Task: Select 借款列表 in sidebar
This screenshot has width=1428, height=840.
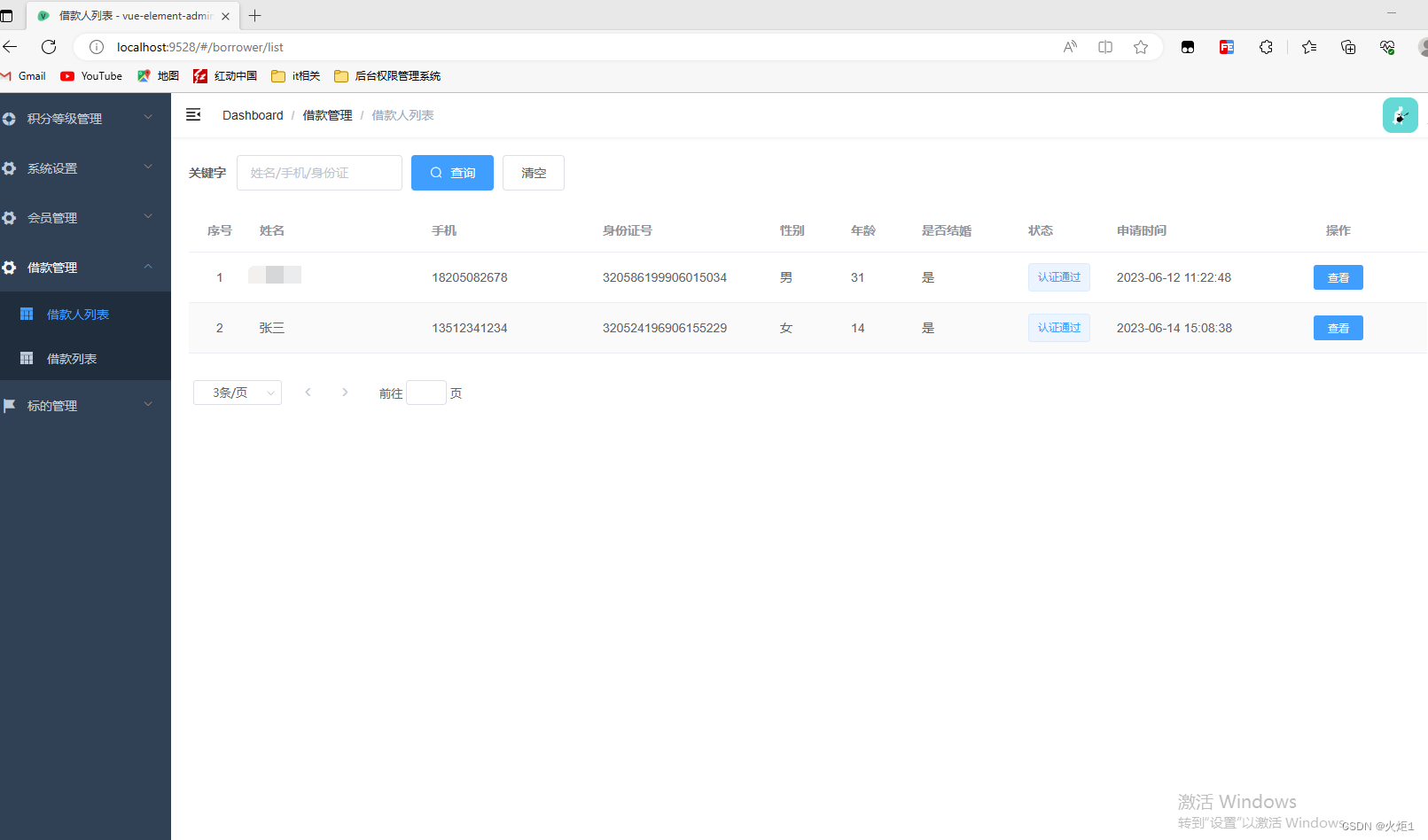Action: [85, 359]
